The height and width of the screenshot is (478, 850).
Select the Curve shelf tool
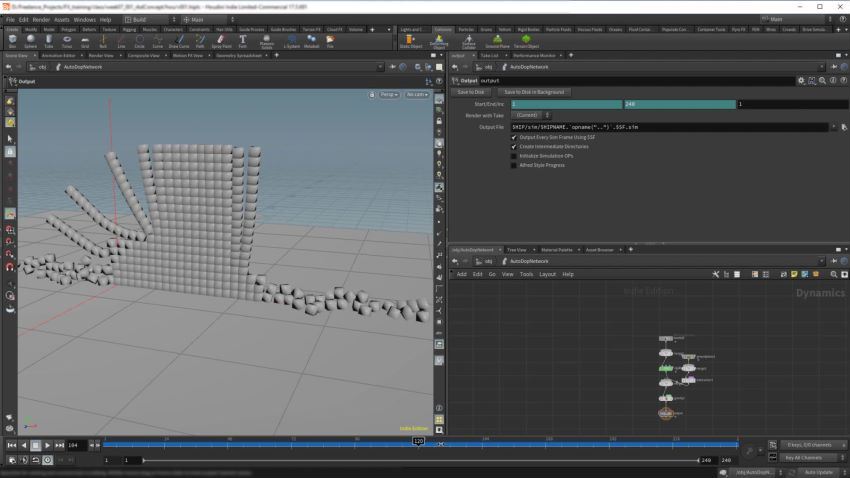click(x=158, y=41)
